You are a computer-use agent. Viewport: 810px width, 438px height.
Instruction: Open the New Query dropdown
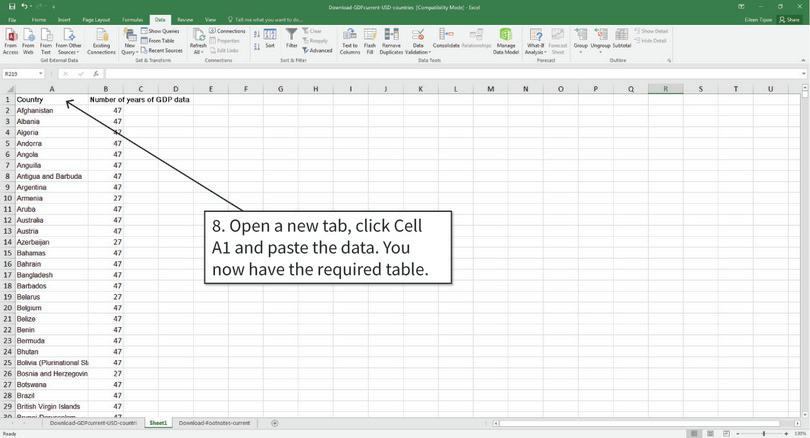pyautogui.click(x=129, y=41)
